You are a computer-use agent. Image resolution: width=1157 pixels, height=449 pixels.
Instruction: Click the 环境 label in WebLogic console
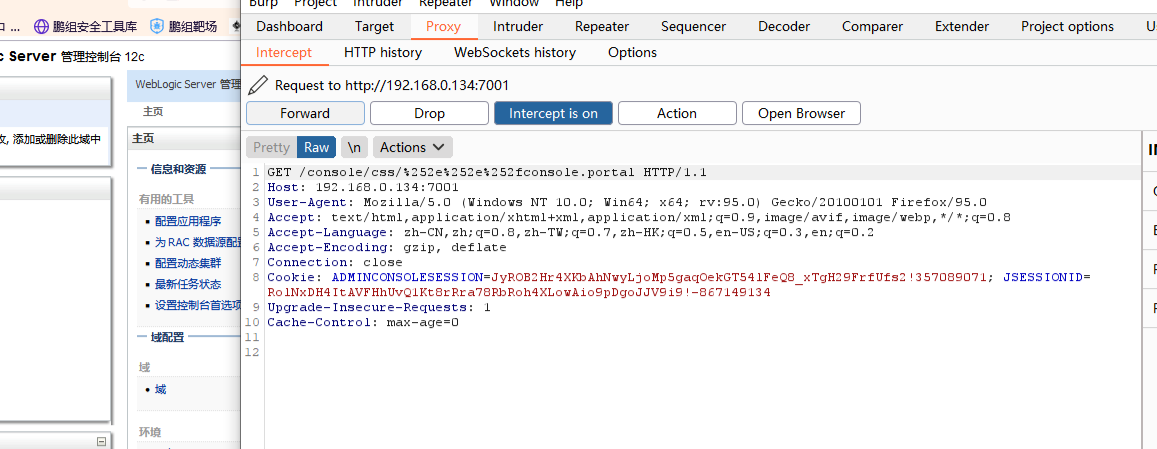[x=150, y=432]
